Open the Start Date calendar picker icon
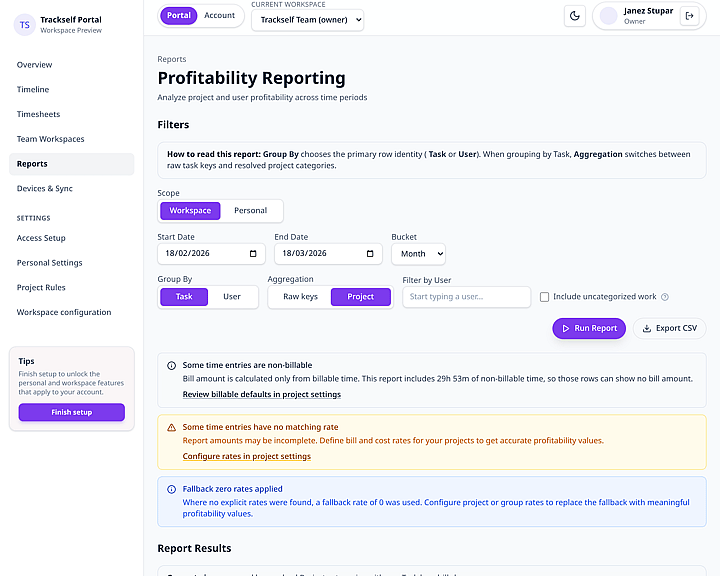Image resolution: width=720 pixels, height=576 pixels. tap(253, 254)
